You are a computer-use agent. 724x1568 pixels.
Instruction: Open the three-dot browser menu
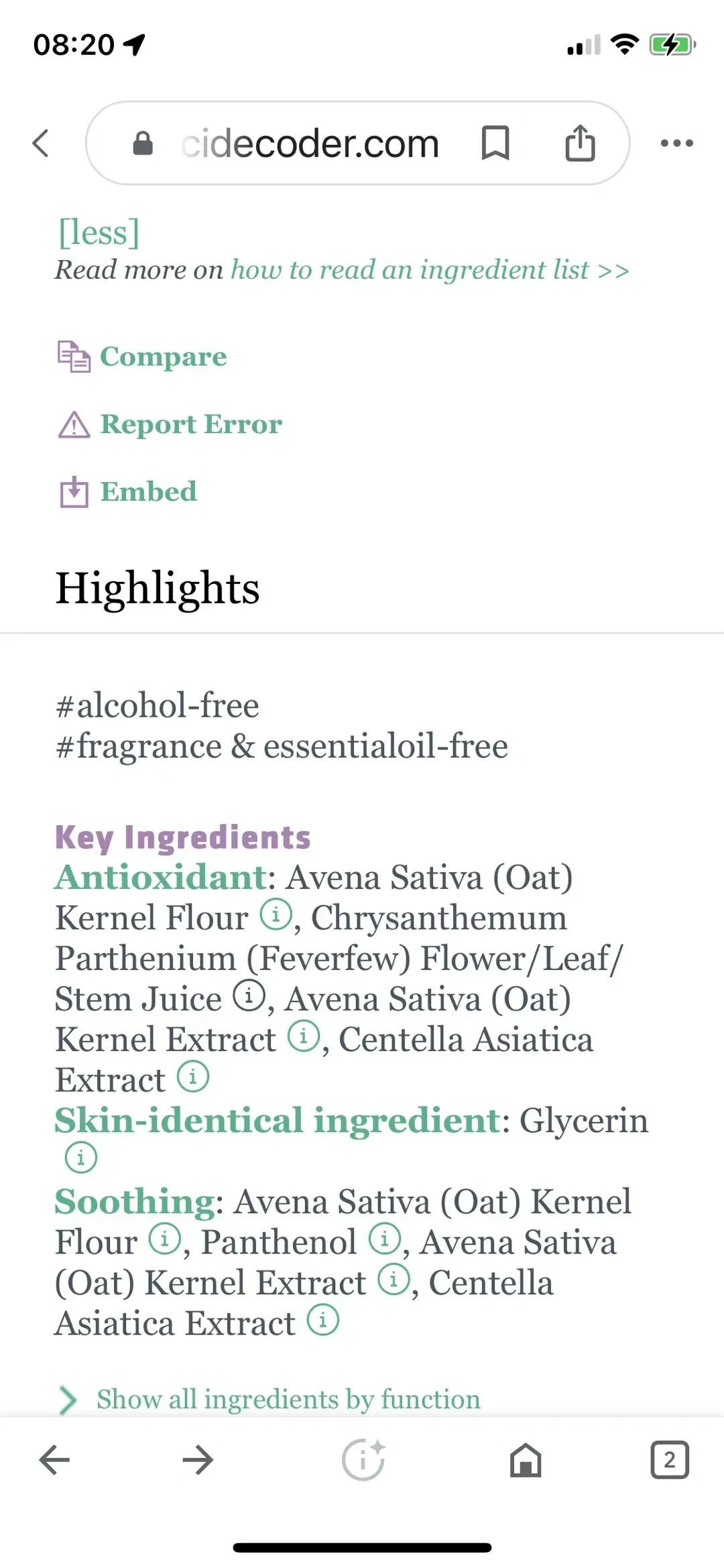point(676,143)
